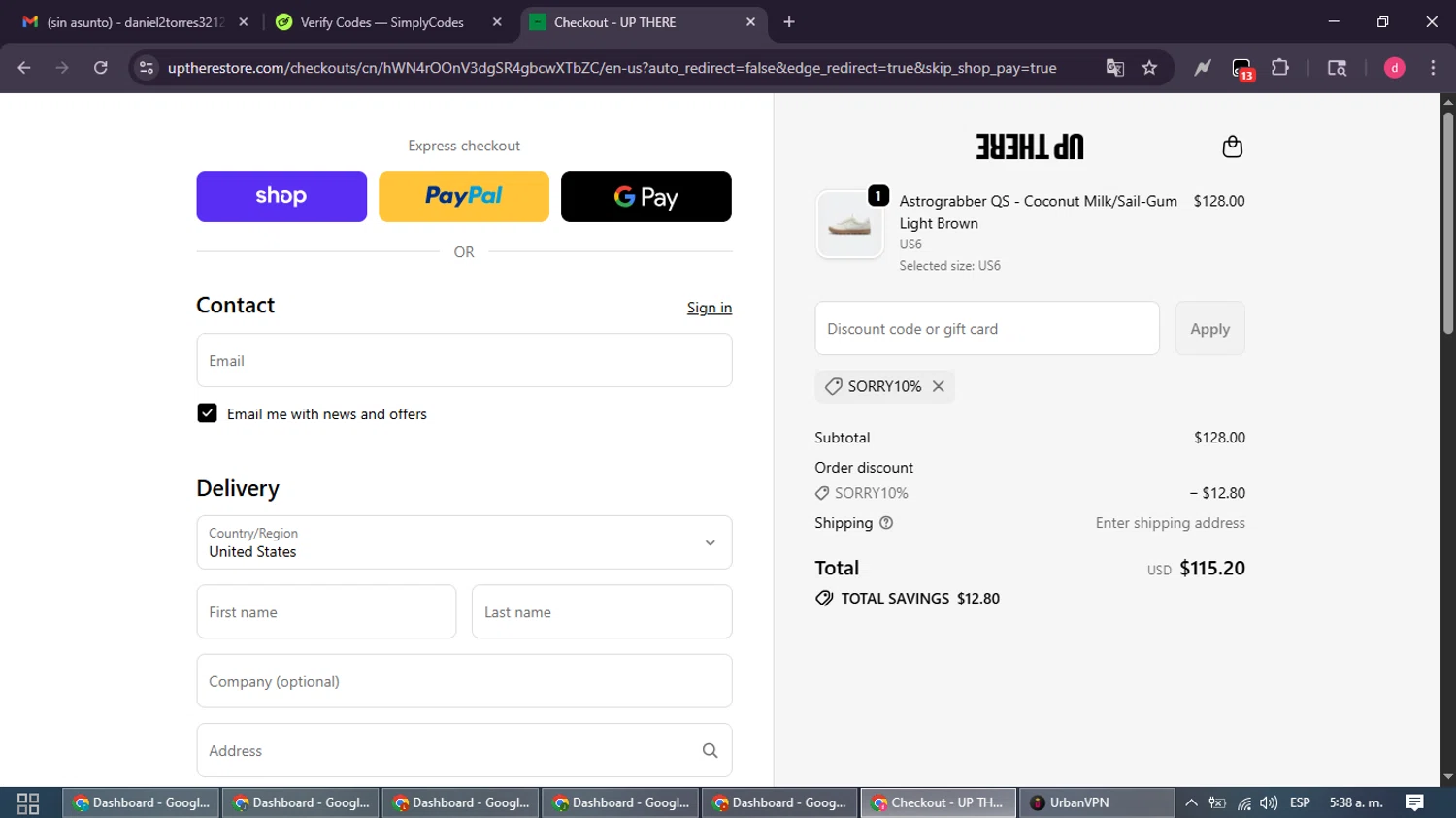Click the UP THERE store logo
The image size is (1456, 818).
[1030, 147]
